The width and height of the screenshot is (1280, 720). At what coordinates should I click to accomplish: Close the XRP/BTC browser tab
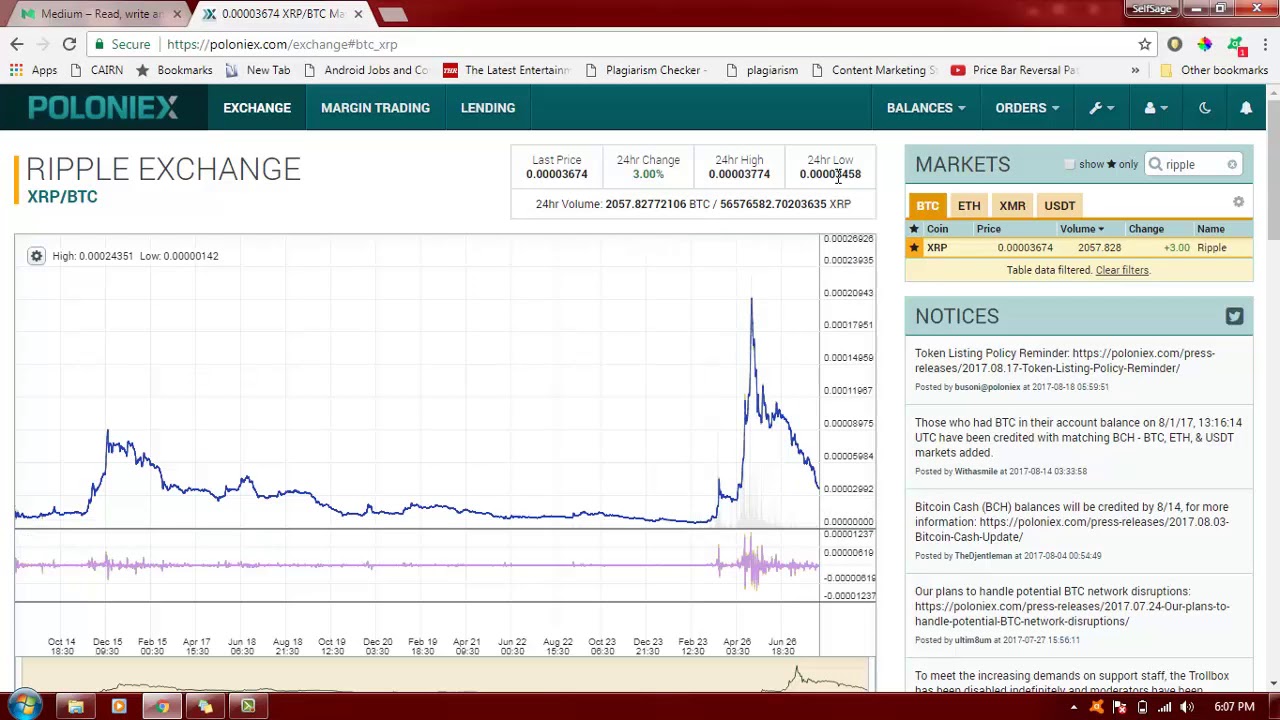pyautogui.click(x=358, y=14)
